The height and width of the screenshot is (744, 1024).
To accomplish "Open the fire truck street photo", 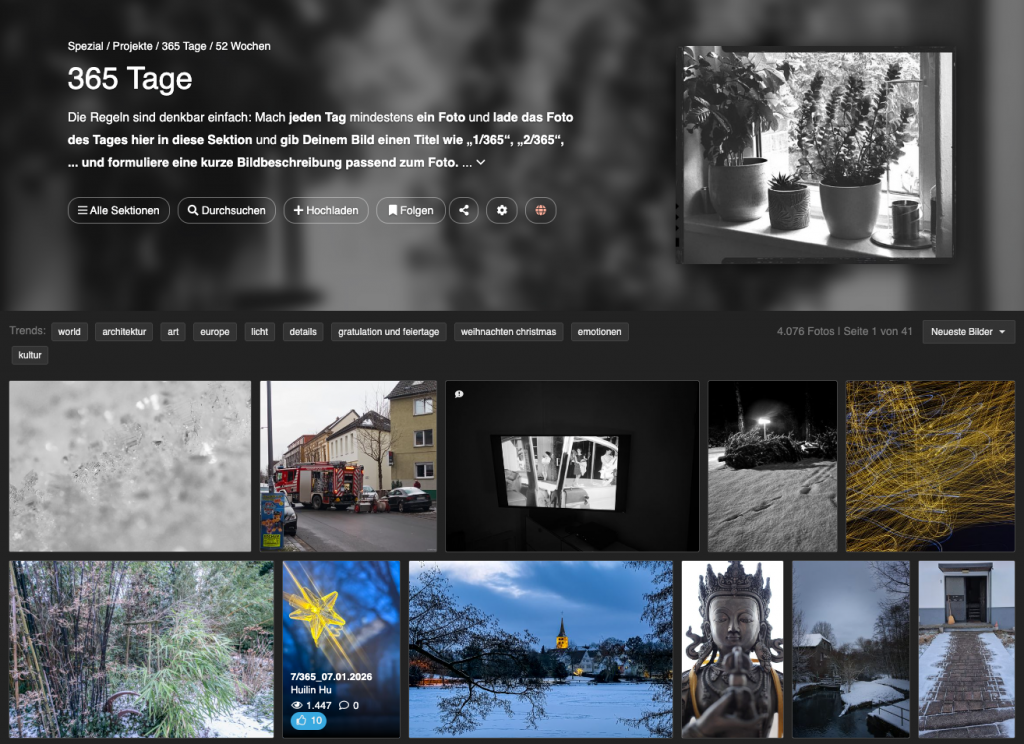I will coord(348,466).
